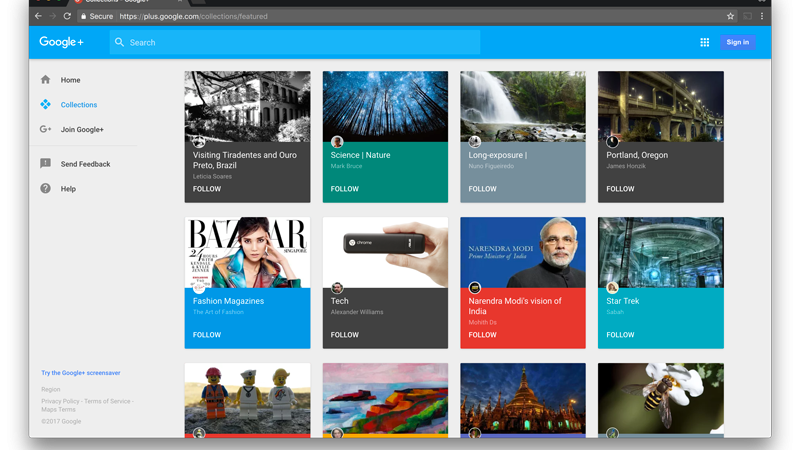Open Home in the sidebar
This screenshot has height=450, width=800.
click(70, 80)
